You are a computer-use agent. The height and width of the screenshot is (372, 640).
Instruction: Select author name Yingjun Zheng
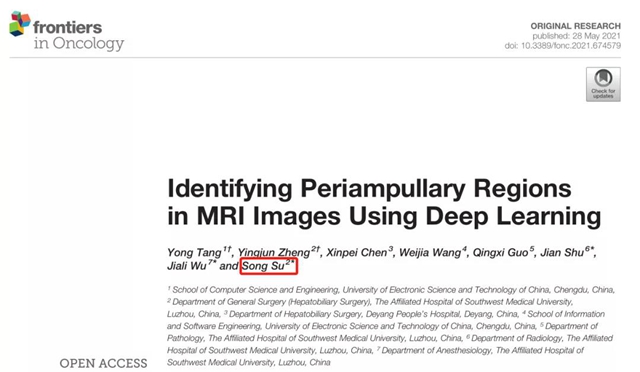(x=273, y=253)
